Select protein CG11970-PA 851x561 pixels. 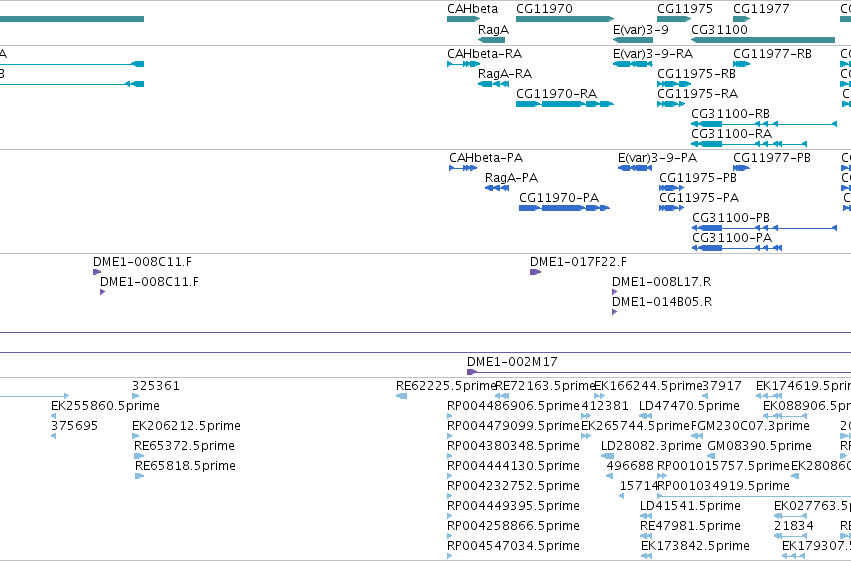tap(564, 208)
